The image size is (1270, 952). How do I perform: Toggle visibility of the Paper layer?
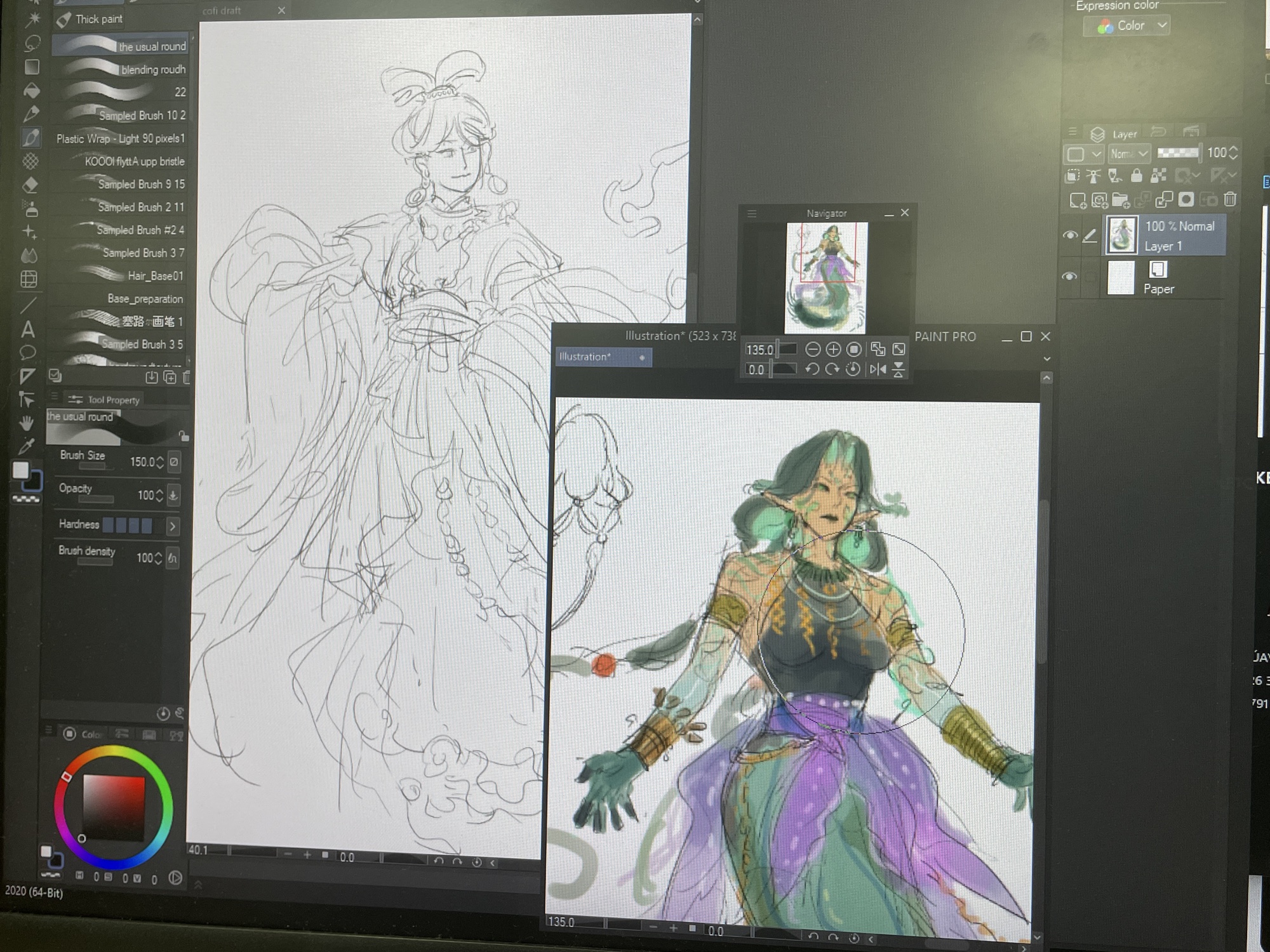tap(1070, 276)
